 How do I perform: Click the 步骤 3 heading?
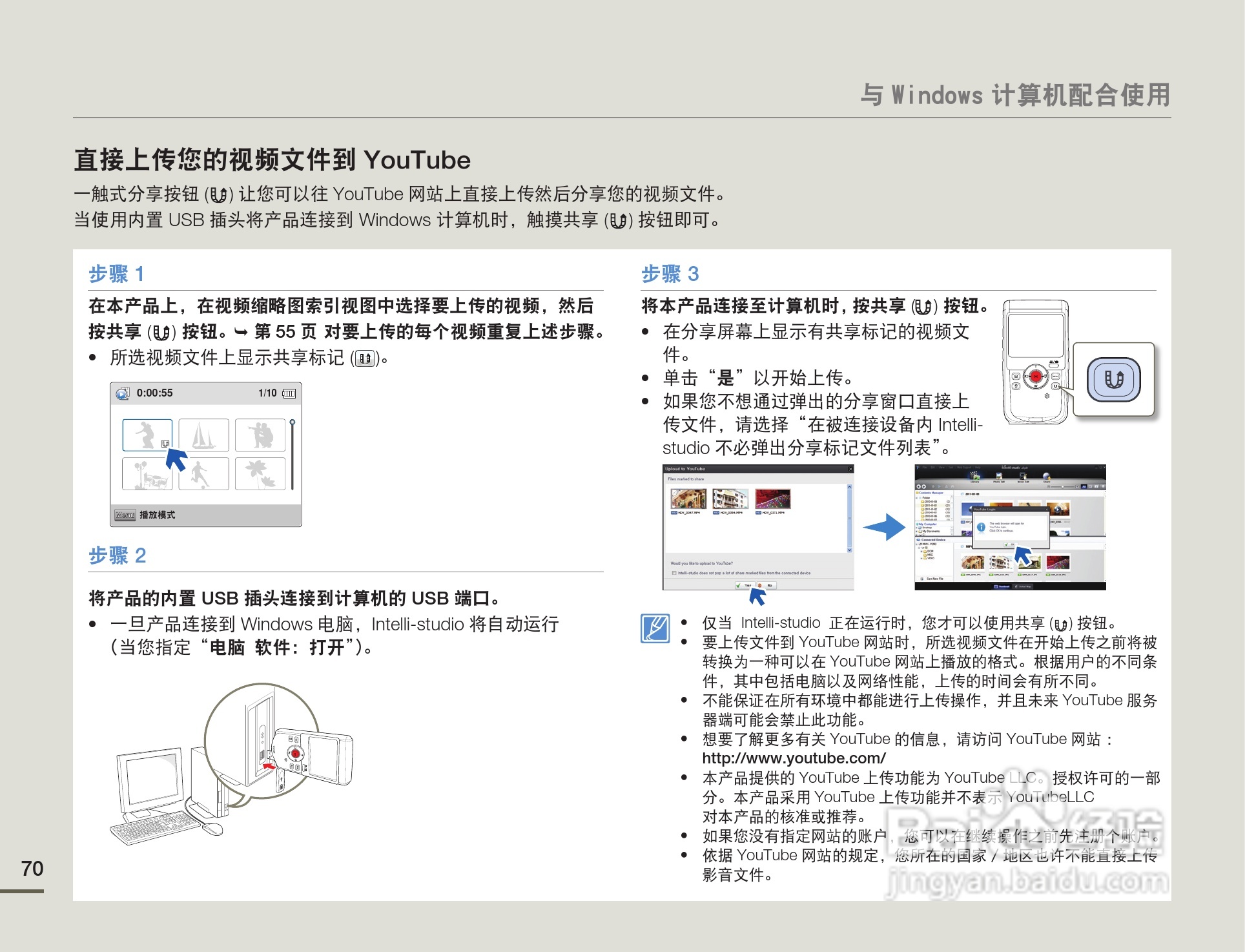point(670,274)
